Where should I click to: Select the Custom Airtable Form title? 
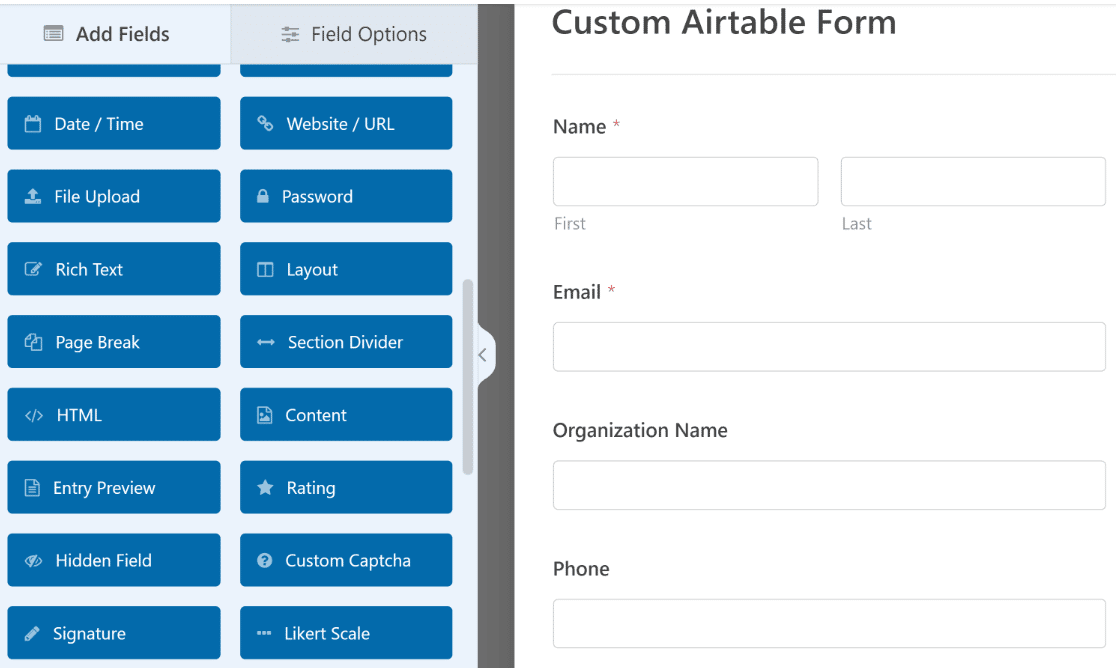tap(724, 22)
